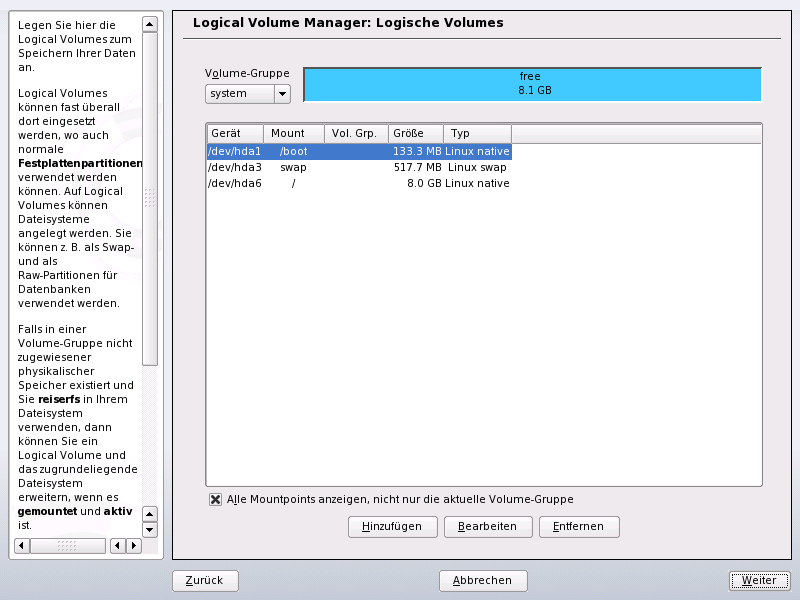Viewport: 800px width, 600px height.
Task: Select 'system' in the volume group combo box
Action: [240, 93]
